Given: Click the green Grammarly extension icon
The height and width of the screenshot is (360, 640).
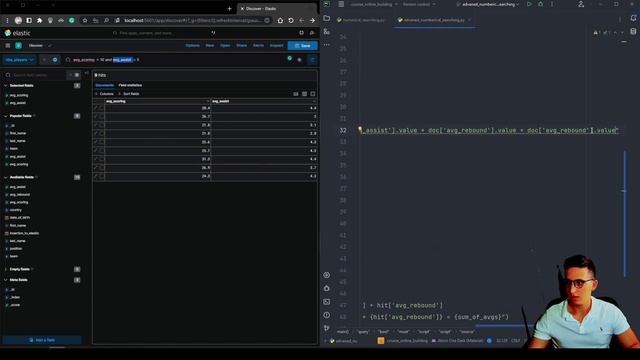Looking at the screenshot, I should coord(71,20).
